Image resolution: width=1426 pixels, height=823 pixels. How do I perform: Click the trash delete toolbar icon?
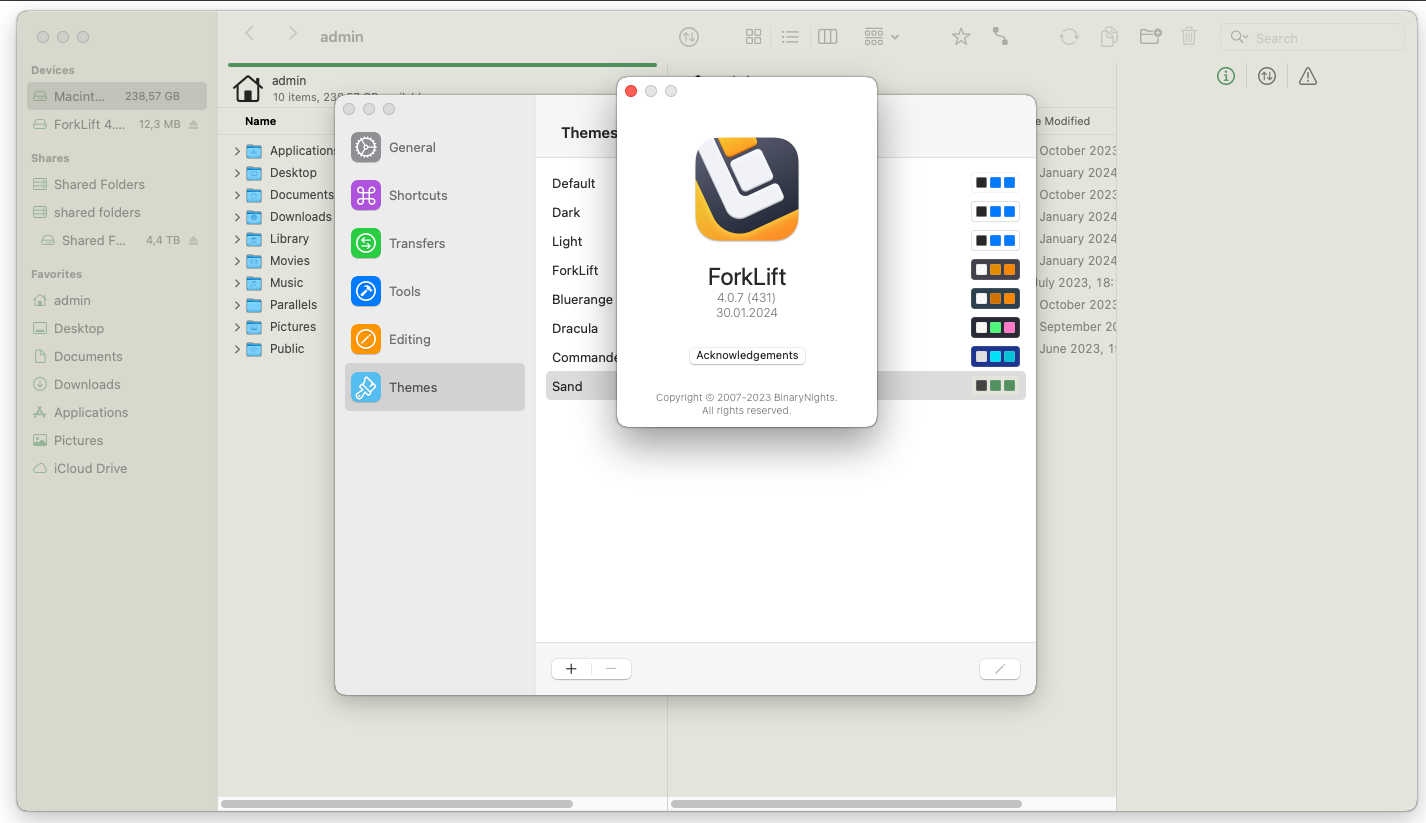[x=1188, y=37]
